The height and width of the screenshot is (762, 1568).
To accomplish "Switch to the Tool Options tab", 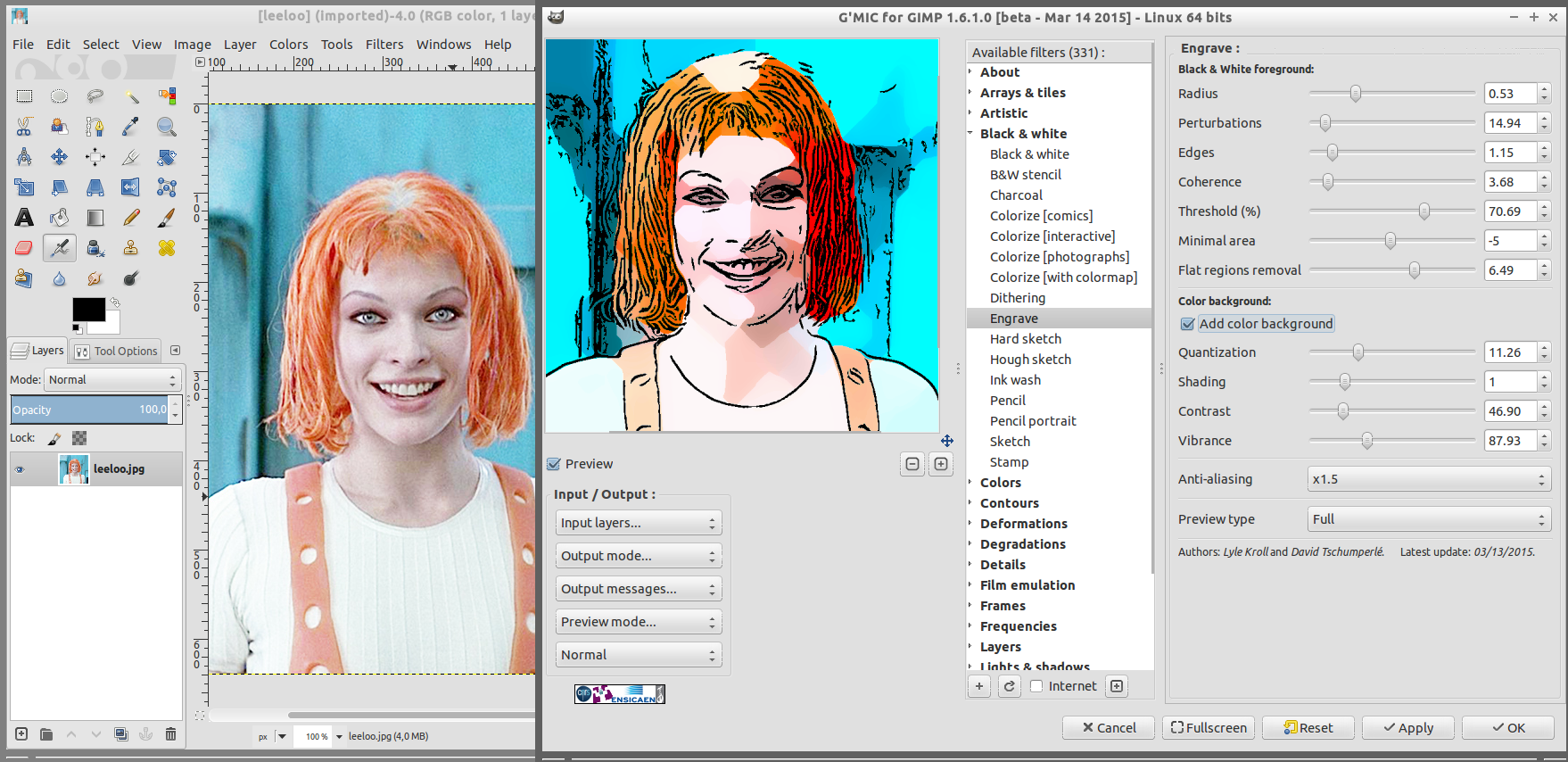I will click(x=116, y=352).
